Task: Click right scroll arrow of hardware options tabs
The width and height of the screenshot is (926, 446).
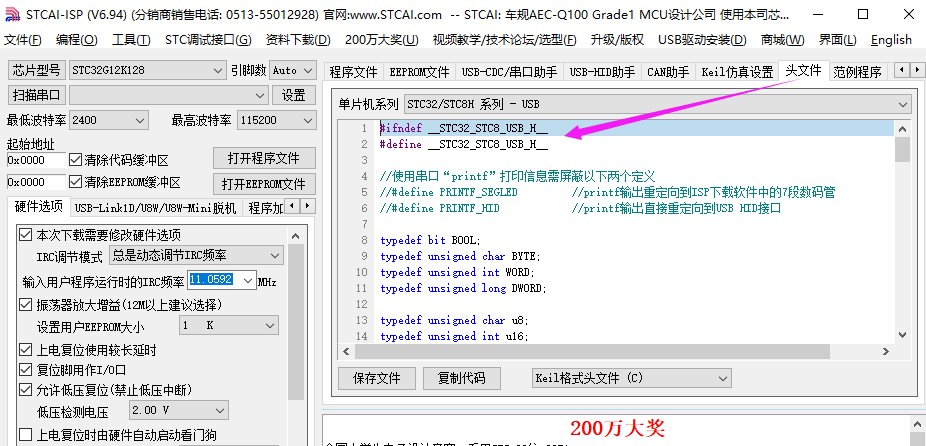Action: click(308, 206)
